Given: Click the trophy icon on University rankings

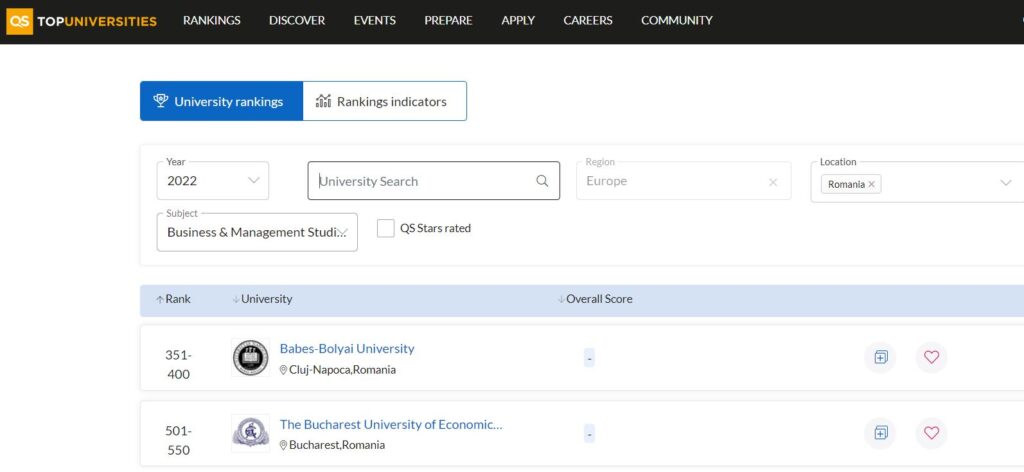Looking at the screenshot, I should [x=161, y=101].
